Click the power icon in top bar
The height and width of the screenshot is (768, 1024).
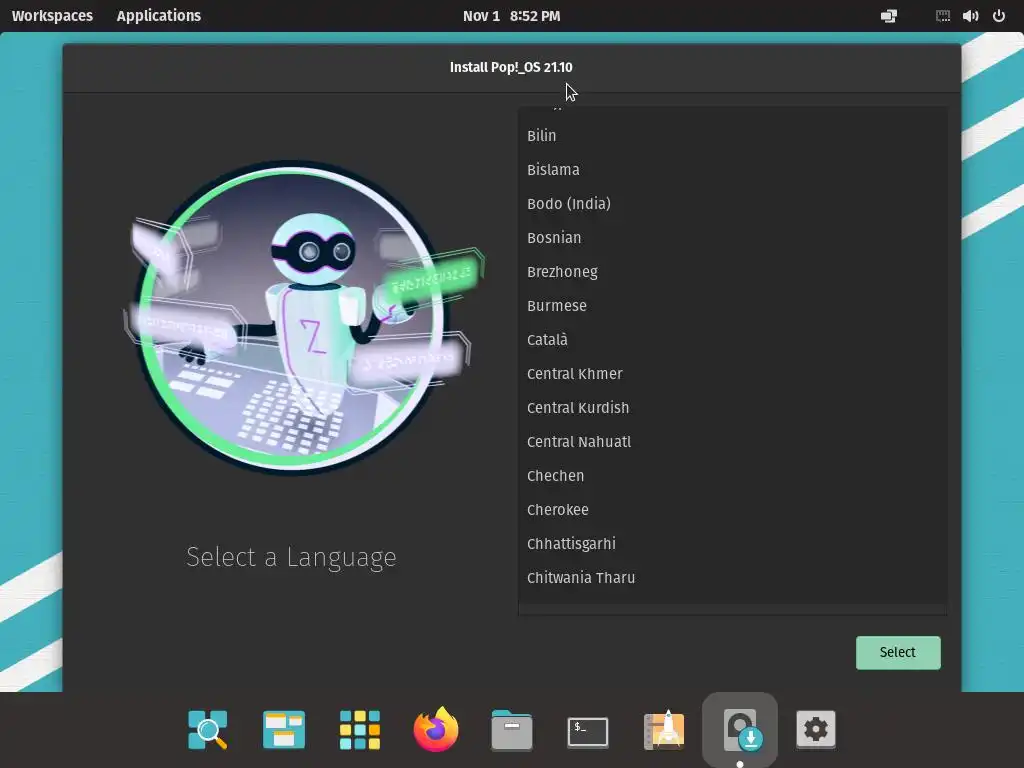(x=999, y=16)
